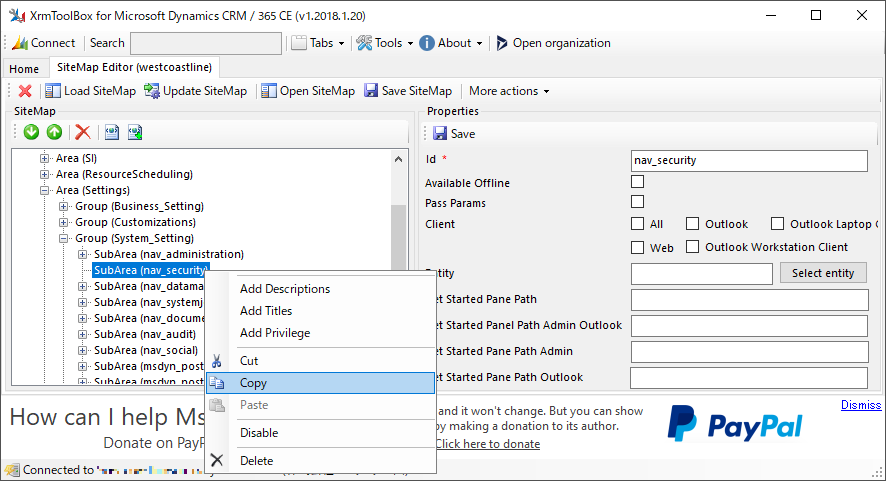Expand the Group (Business_Setting) node

tap(63, 206)
